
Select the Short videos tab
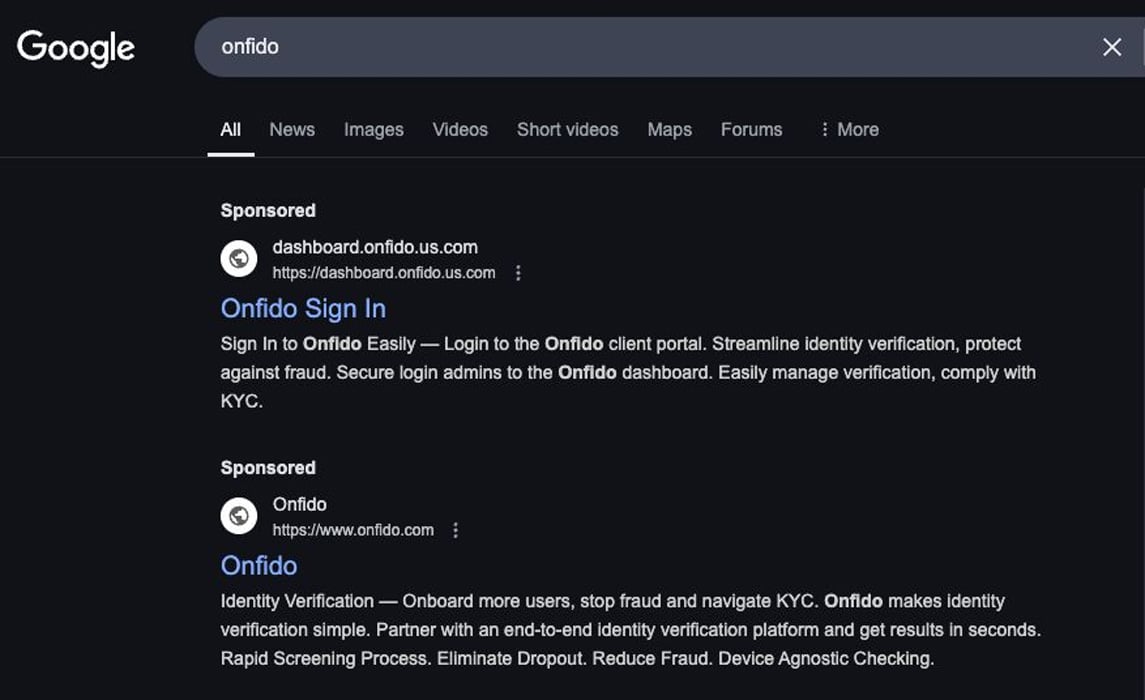point(567,129)
